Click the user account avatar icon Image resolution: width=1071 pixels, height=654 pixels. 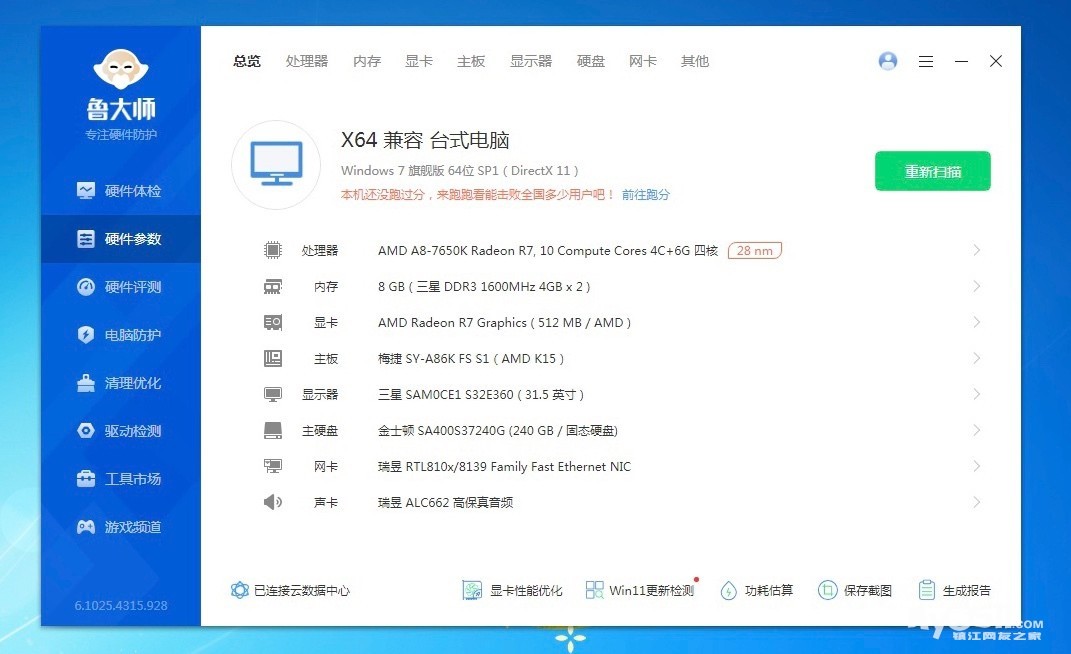coord(887,61)
